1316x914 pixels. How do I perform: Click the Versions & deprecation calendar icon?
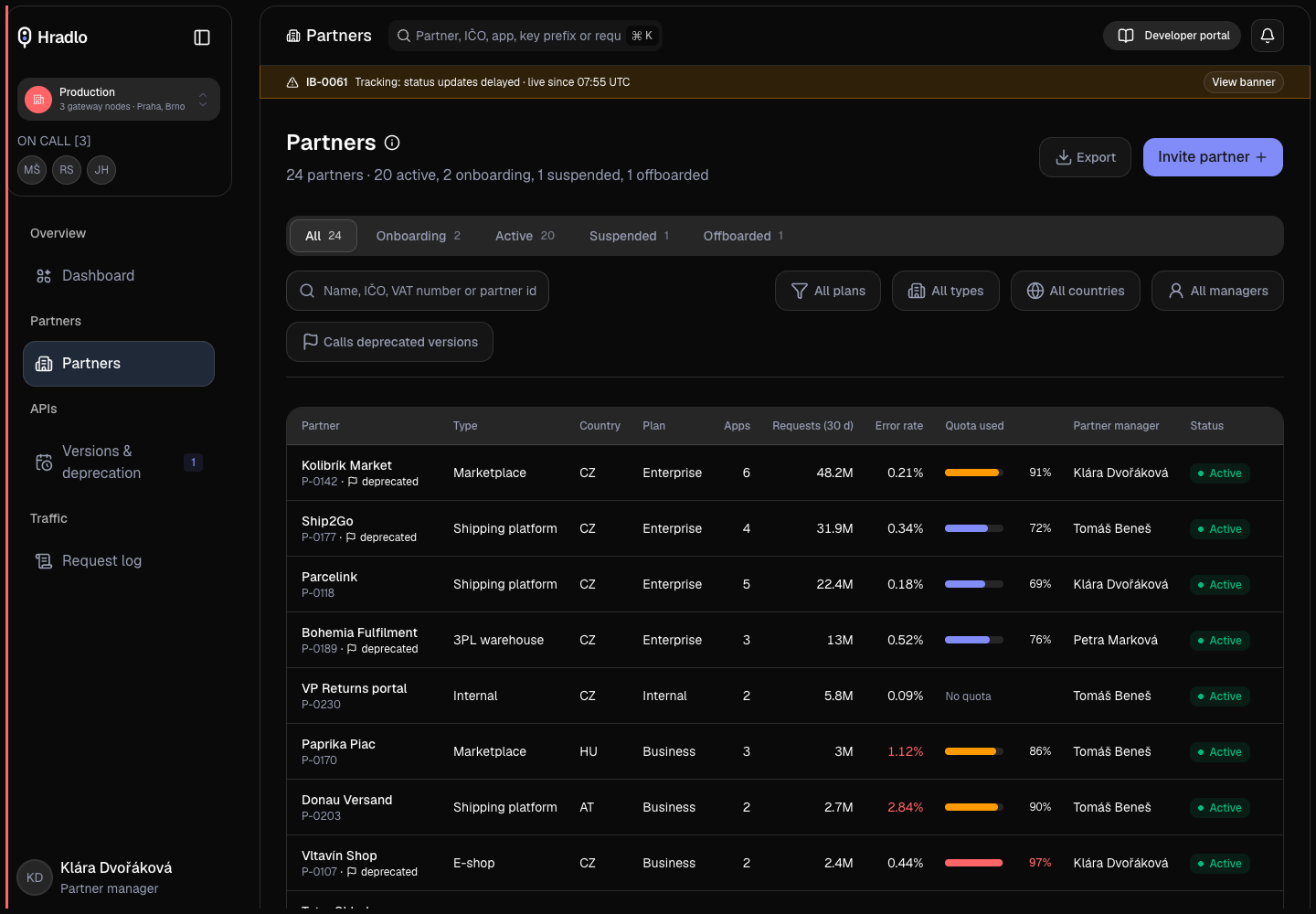click(44, 462)
